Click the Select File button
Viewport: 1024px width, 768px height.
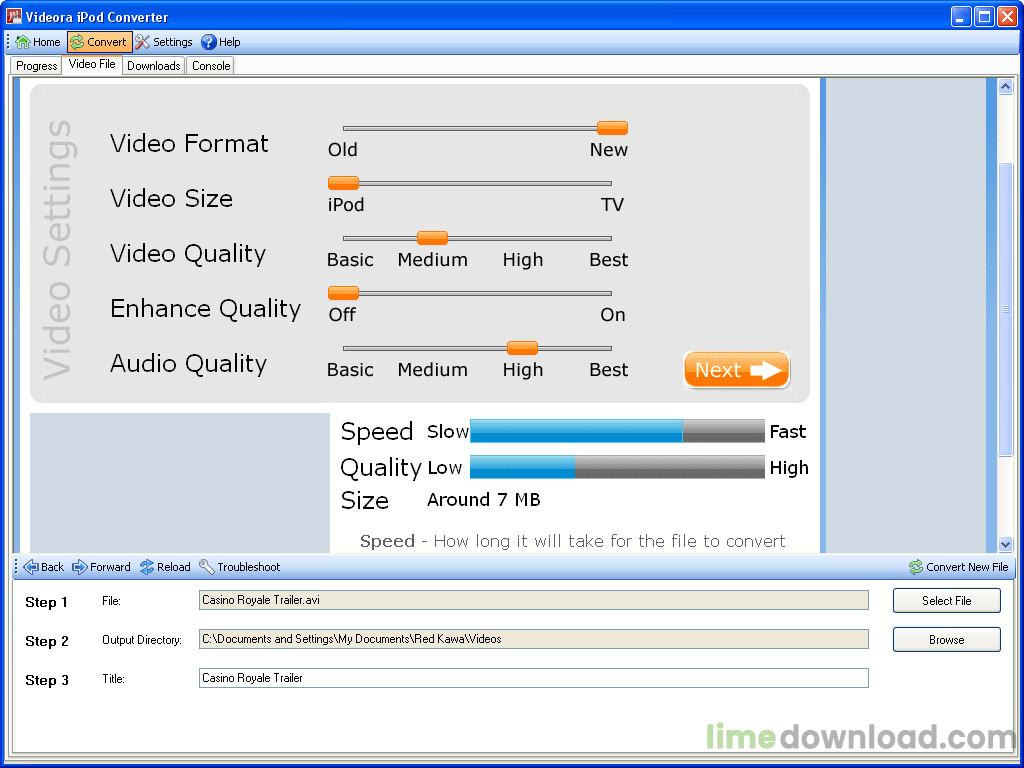pyautogui.click(x=946, y=601)
